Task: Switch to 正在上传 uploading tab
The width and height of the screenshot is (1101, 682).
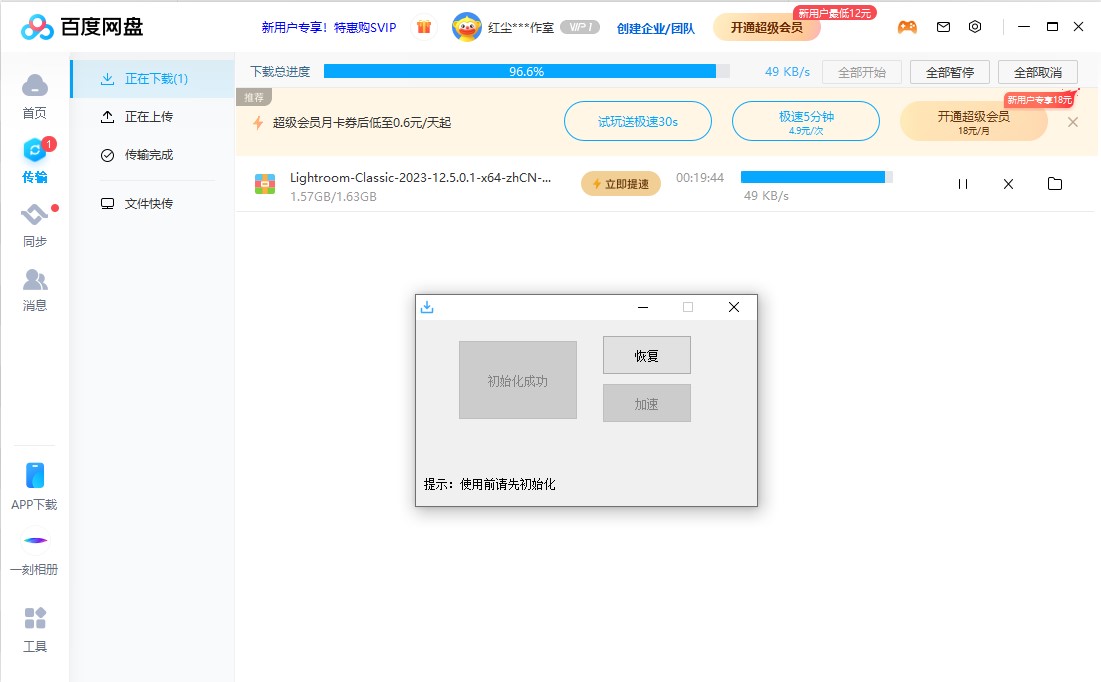Action: click(x=148, y=117)
